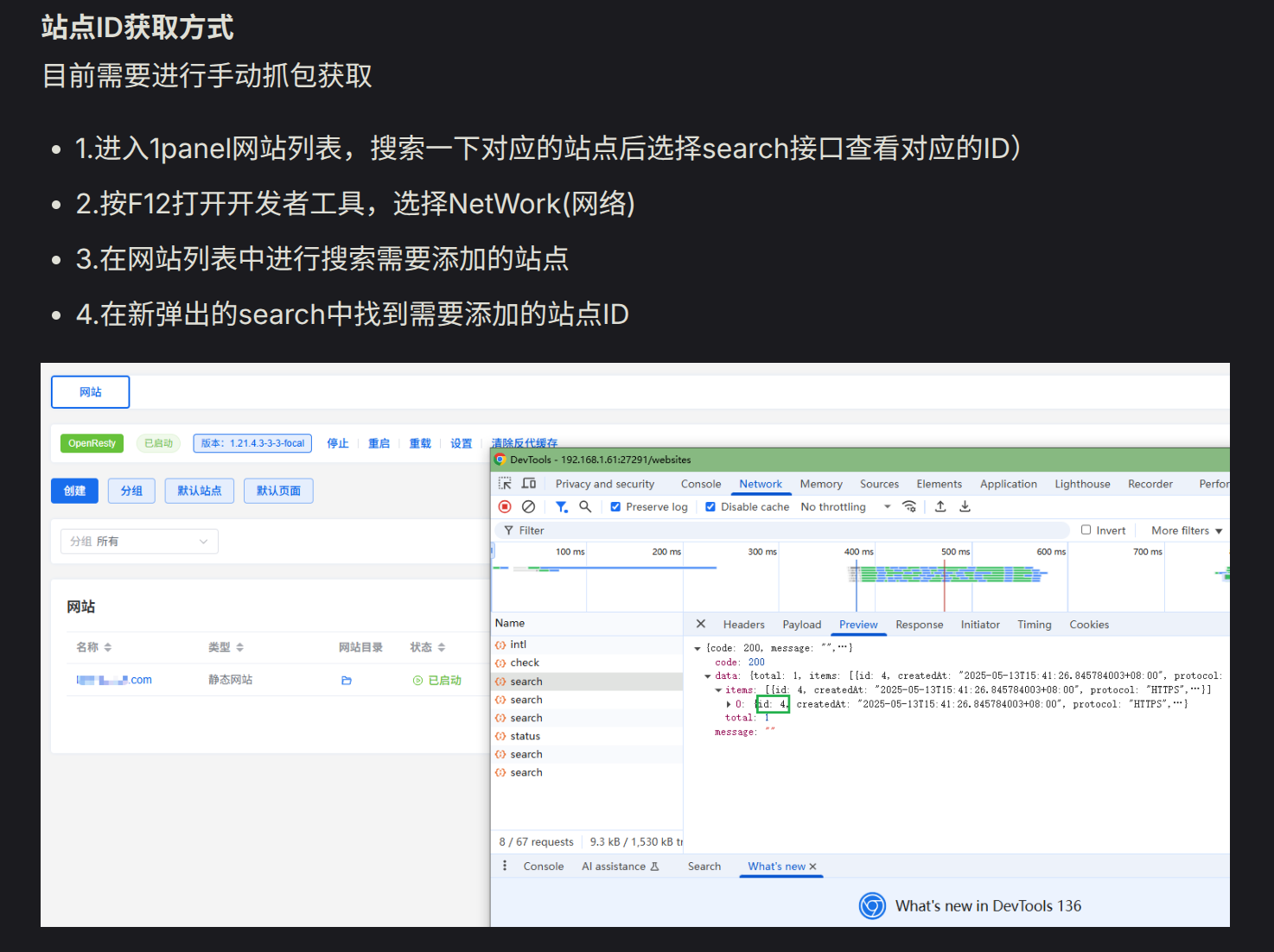Click the 重载 link for OpenResty
The width and height of the screenshot is (1274, 952).
coord(420,443)
